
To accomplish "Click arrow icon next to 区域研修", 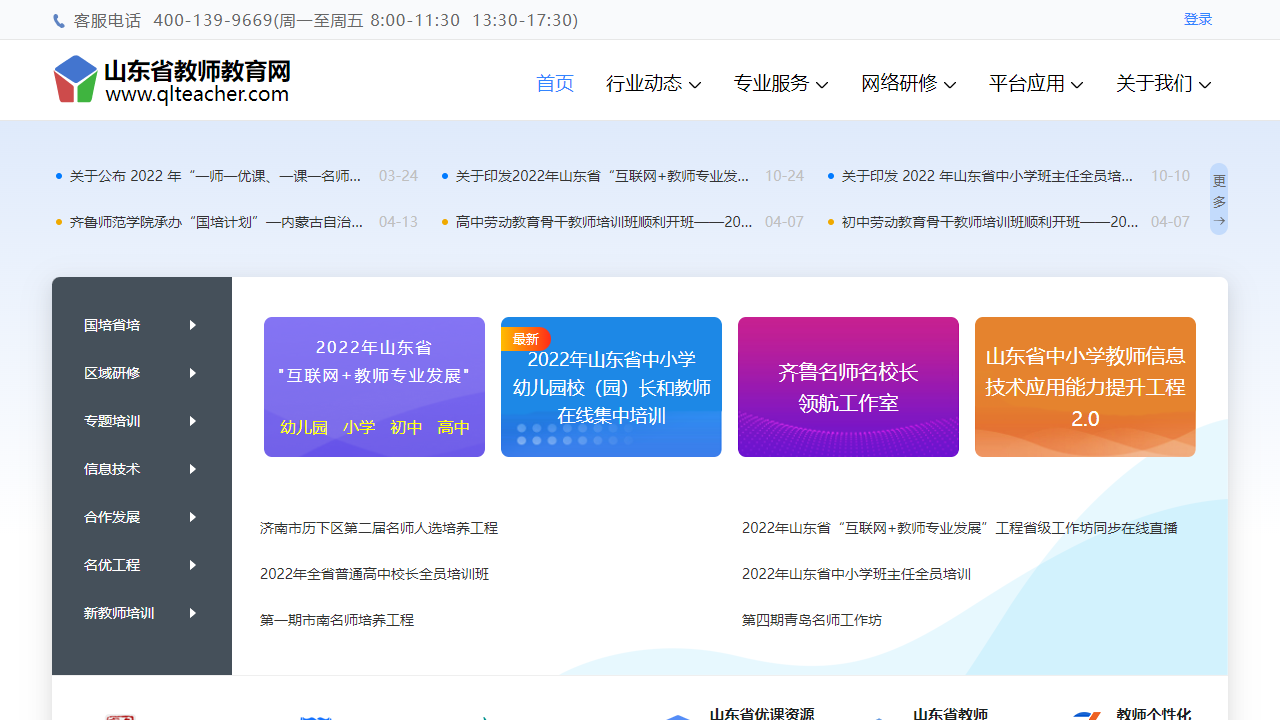I will pos(192,373).
